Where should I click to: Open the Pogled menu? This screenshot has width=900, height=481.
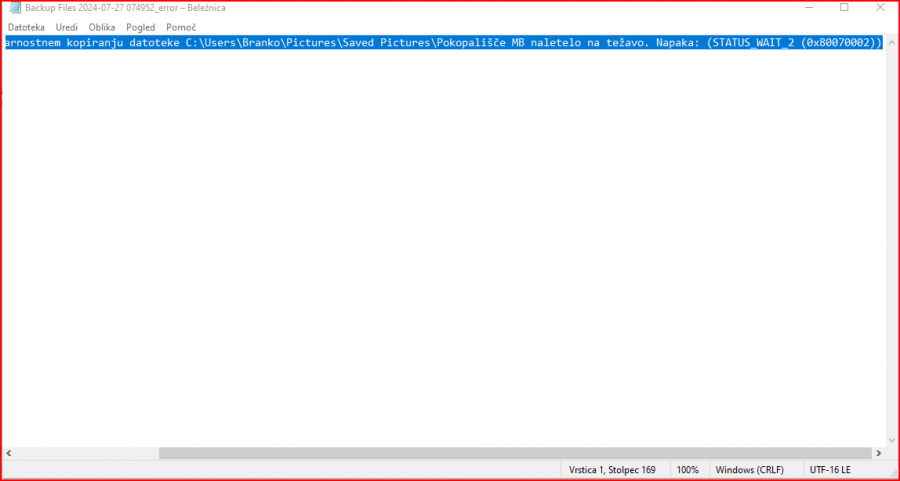tap(140, 27)
